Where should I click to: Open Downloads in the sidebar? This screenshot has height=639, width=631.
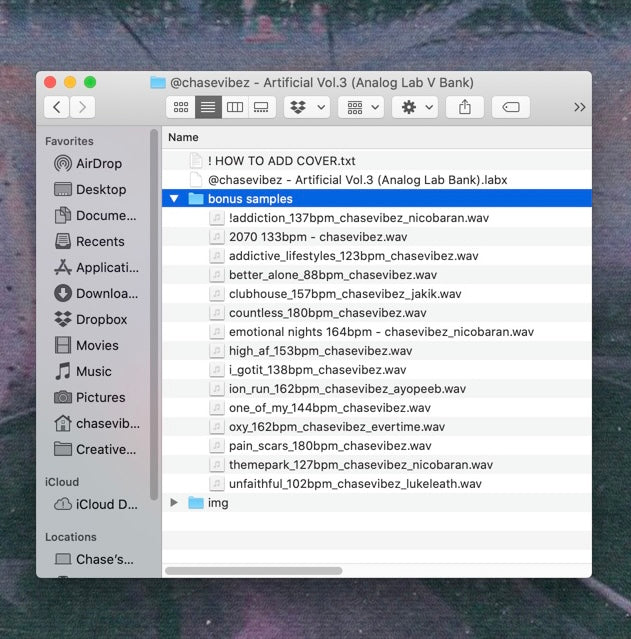click(x=96, y=293)
